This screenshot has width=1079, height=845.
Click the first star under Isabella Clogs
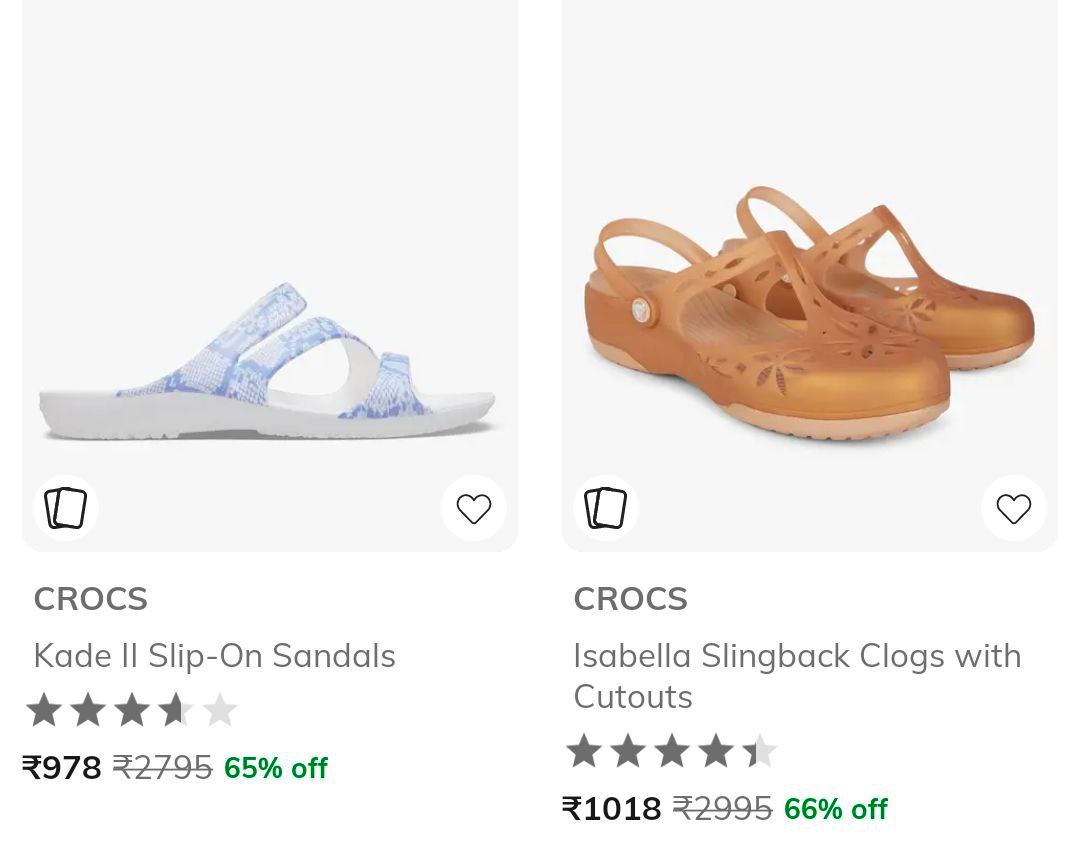tap(584, 751)
